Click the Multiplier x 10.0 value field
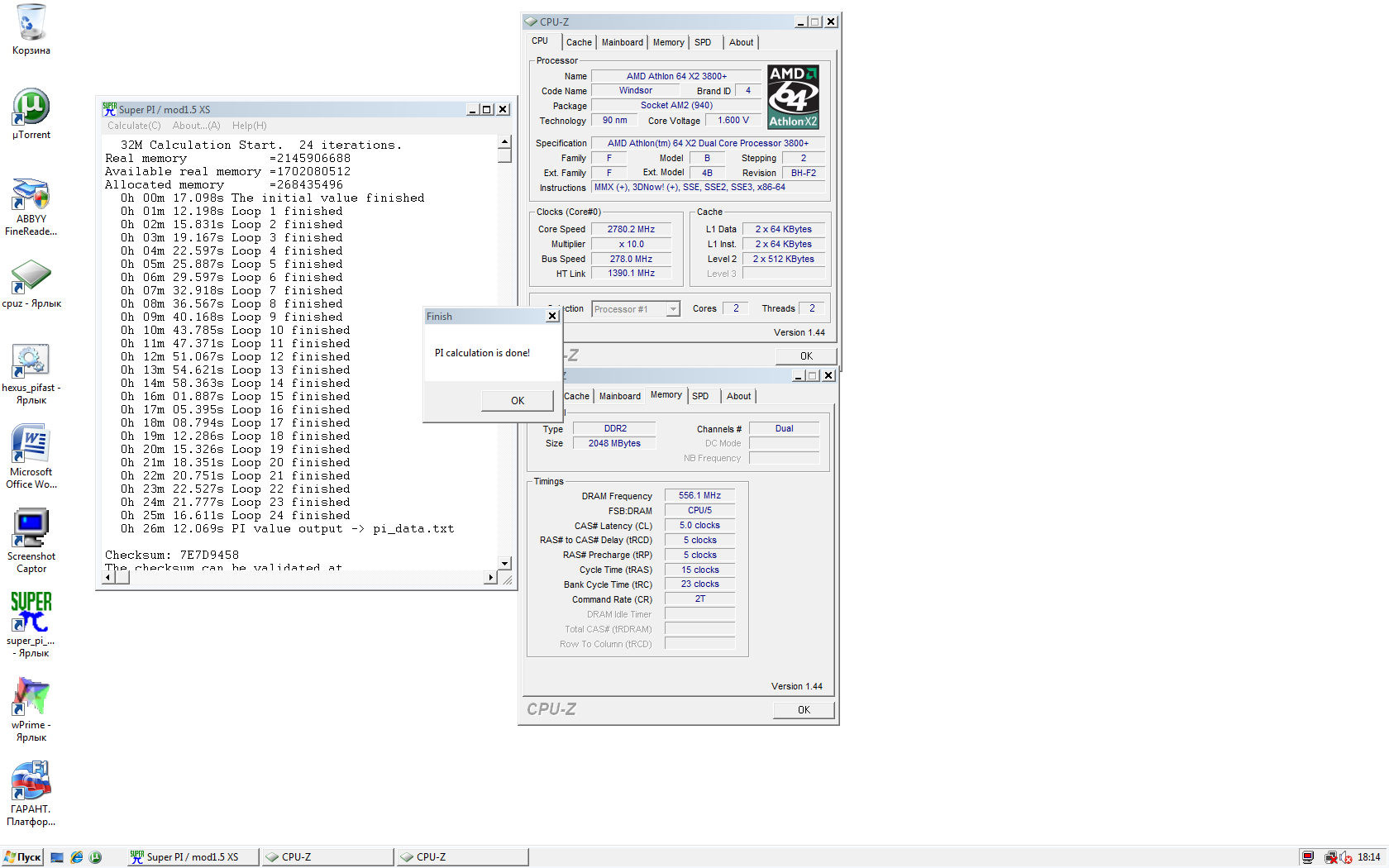1389x868 pixels. [x=631, y=244]
